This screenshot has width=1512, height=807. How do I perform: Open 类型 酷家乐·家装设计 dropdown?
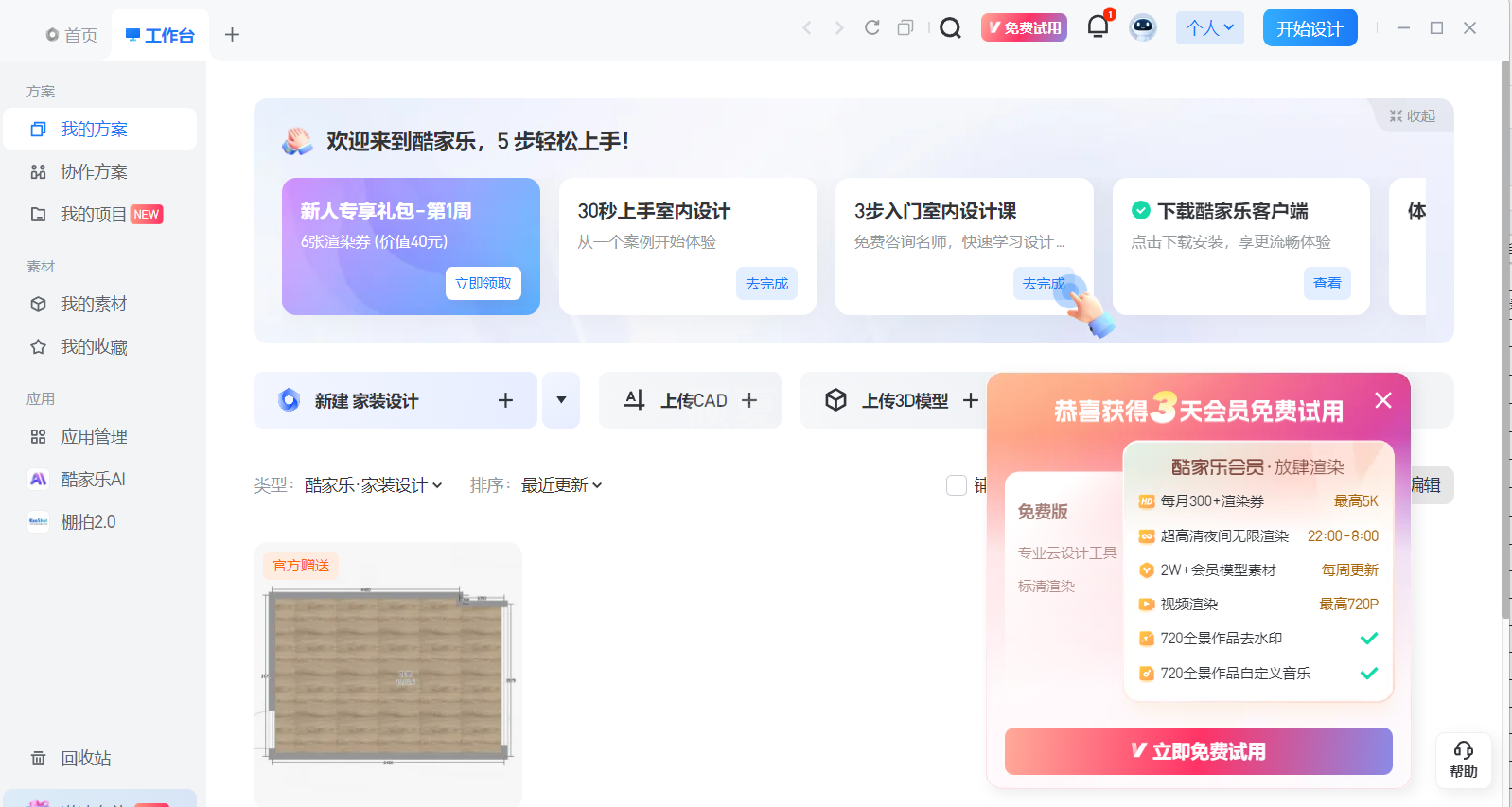[373, 485]
